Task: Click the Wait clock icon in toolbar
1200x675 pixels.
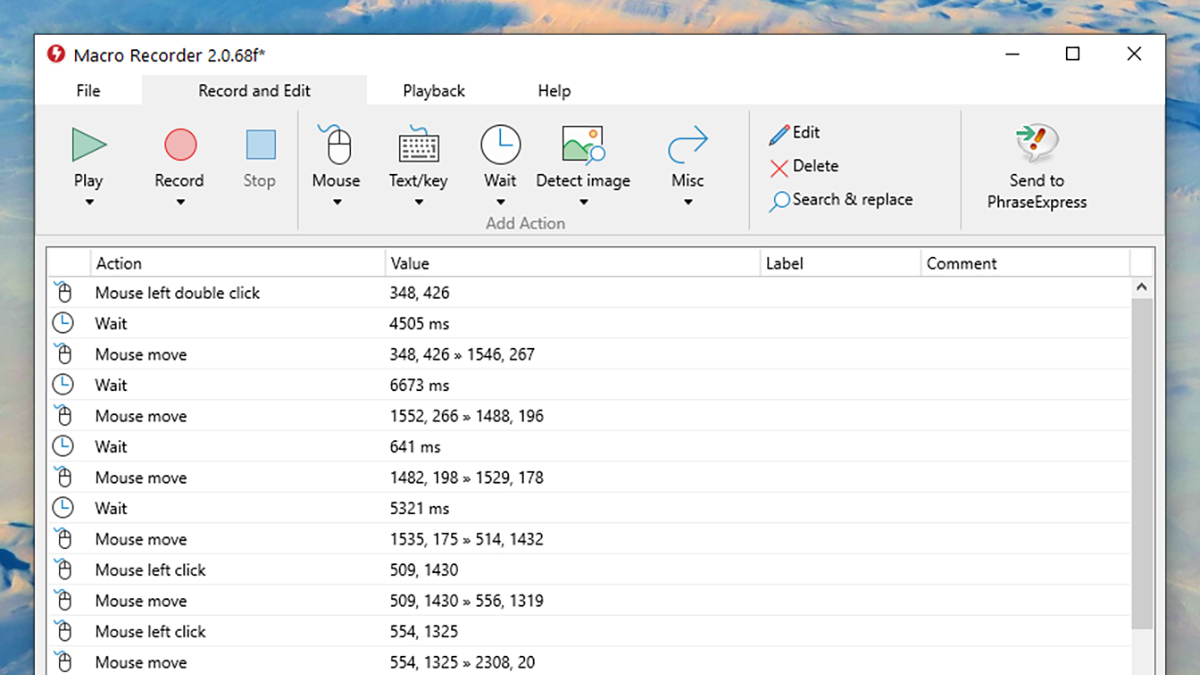Action: [x=500, y=145]
